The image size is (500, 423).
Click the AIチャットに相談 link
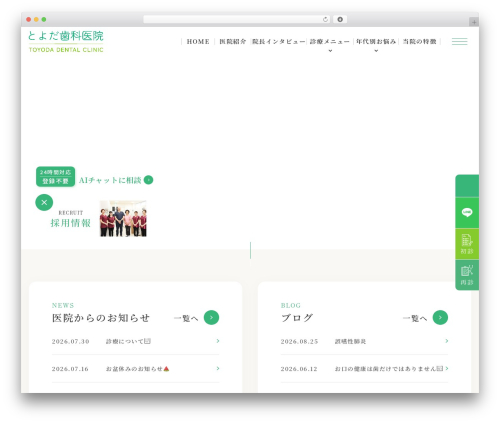[x=110, y=180]
